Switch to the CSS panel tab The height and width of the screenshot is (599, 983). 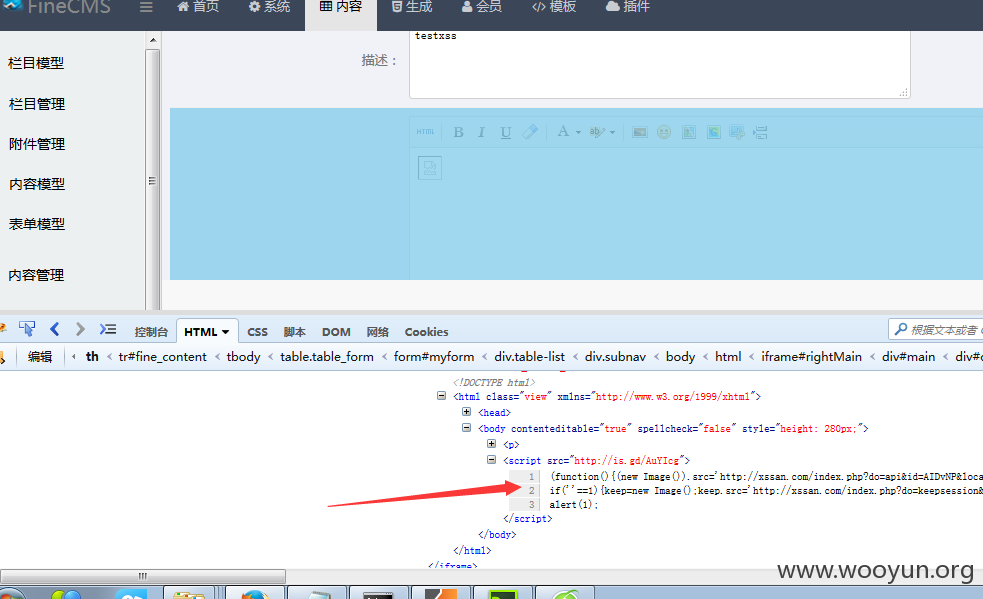257,332
